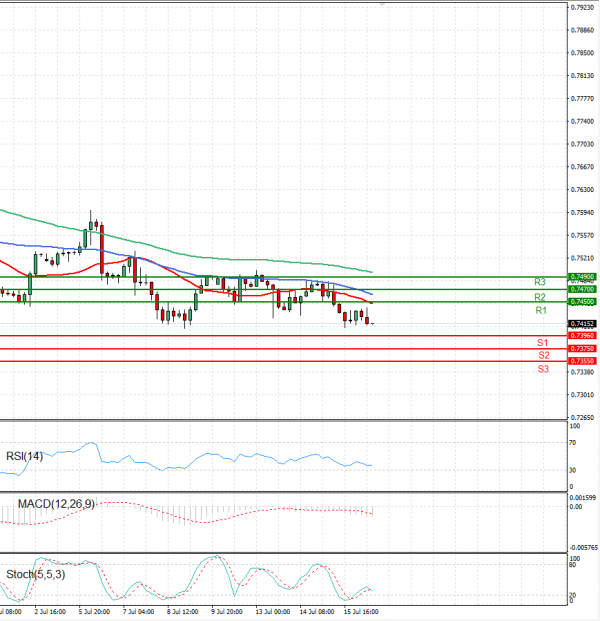
Task: Click the 0.77770 price axis value
Action: point(583,99)
